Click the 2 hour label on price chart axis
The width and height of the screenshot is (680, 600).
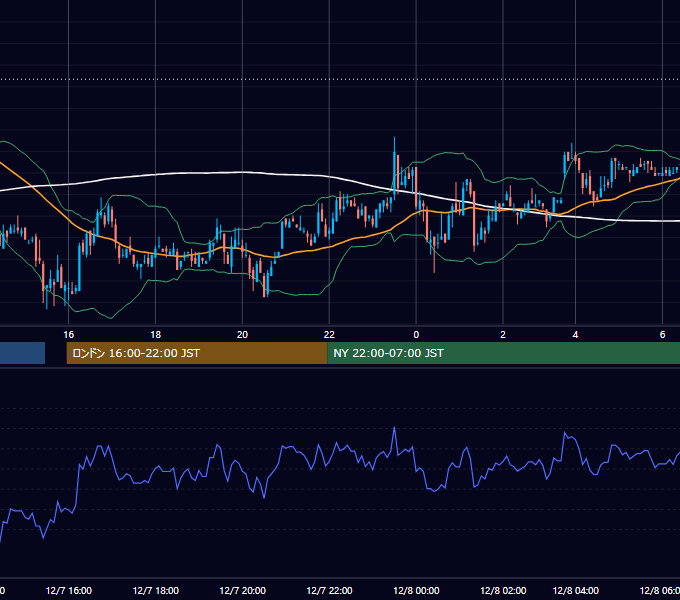[x=503, y=335]
